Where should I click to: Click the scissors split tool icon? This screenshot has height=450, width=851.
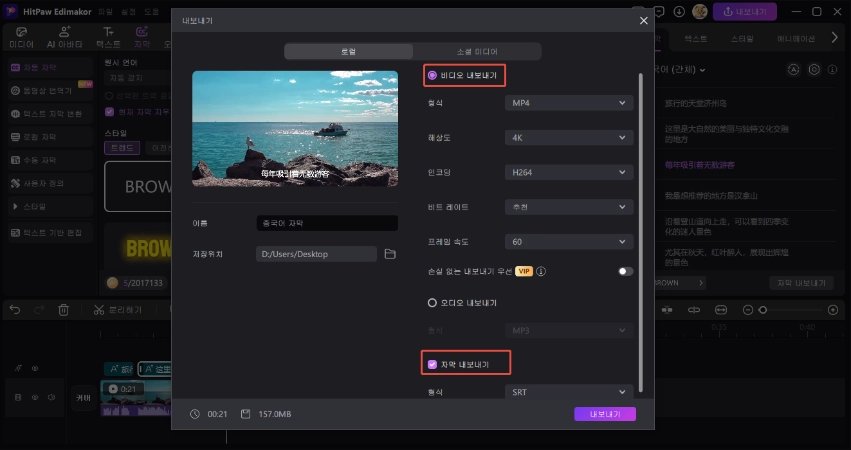[x=98, y=310]
